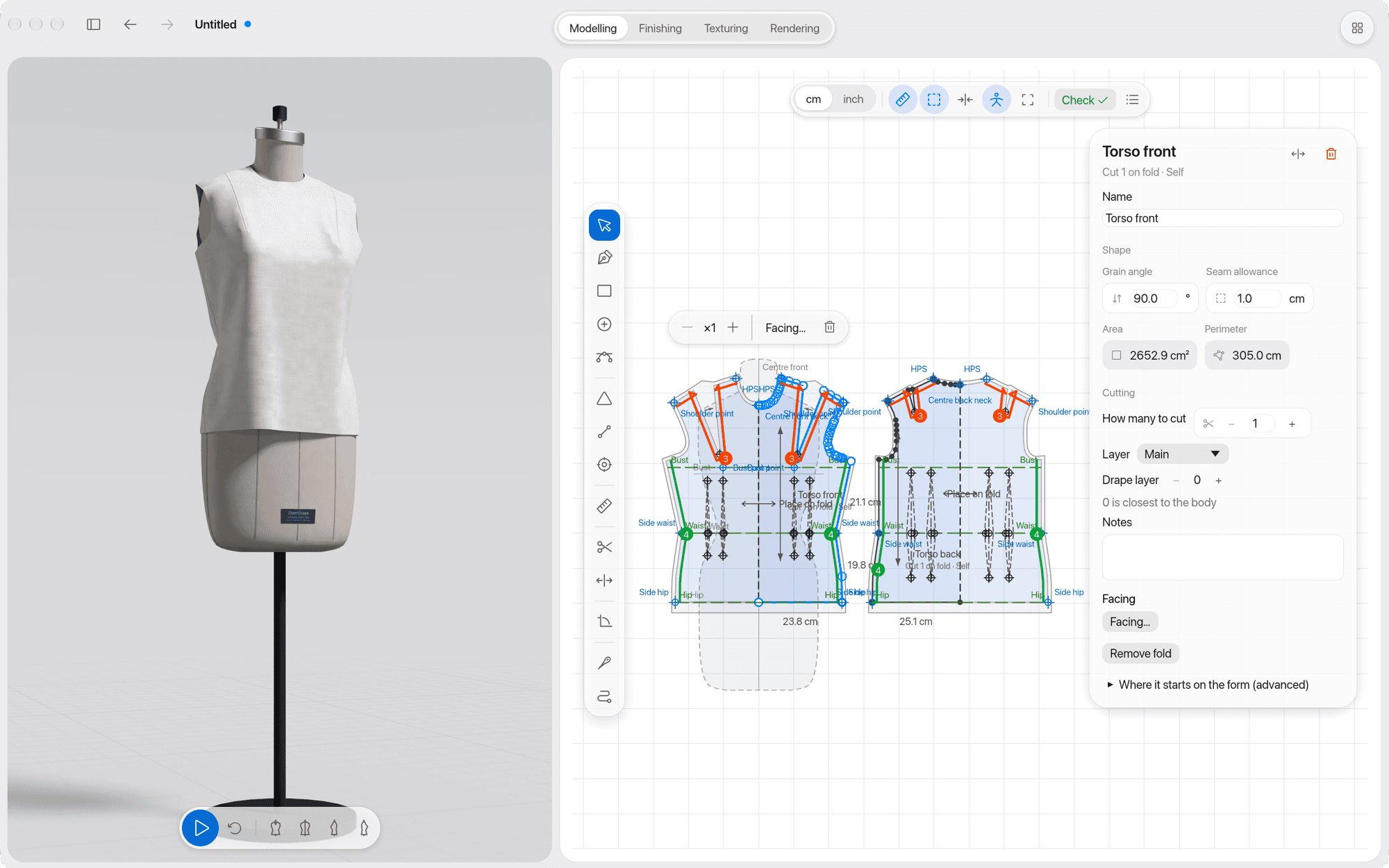This screenshot has width=1389, height=868.
Task: Reset the simulation with undo arrow
Action: tap(235, 828)
